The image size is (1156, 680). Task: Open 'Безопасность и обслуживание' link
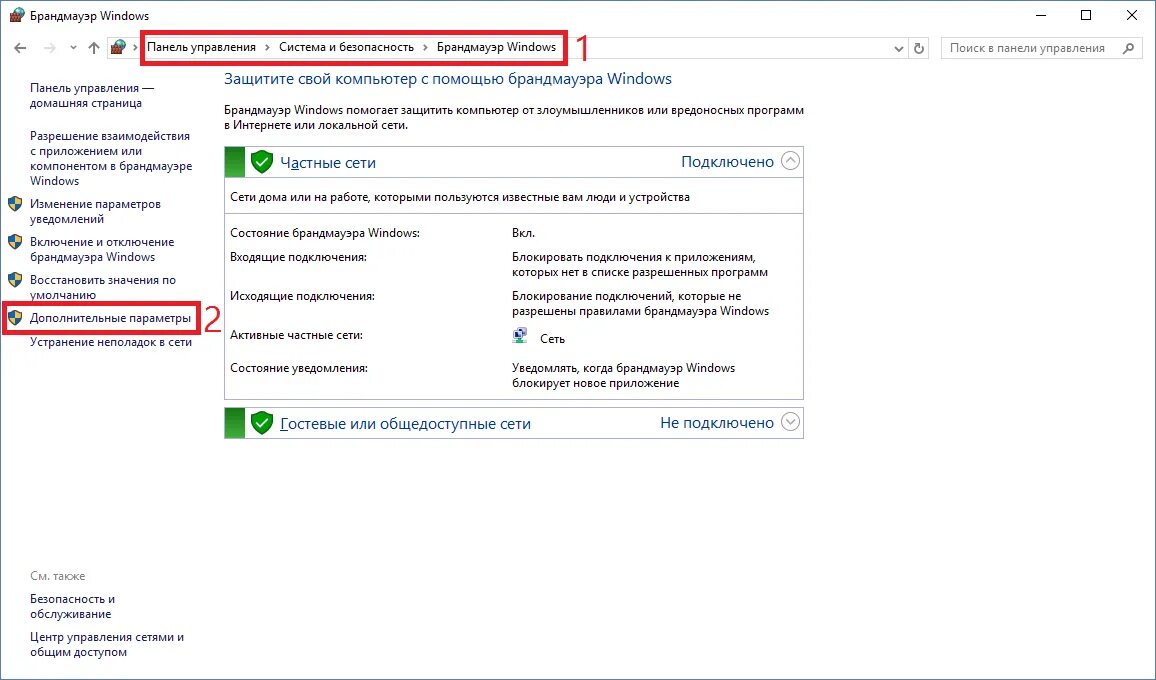tap(72, 606)
